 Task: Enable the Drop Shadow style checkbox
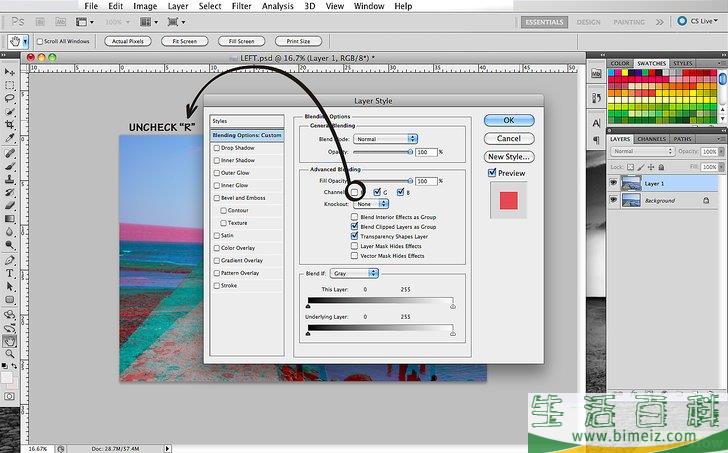click(x=216, y=148)
